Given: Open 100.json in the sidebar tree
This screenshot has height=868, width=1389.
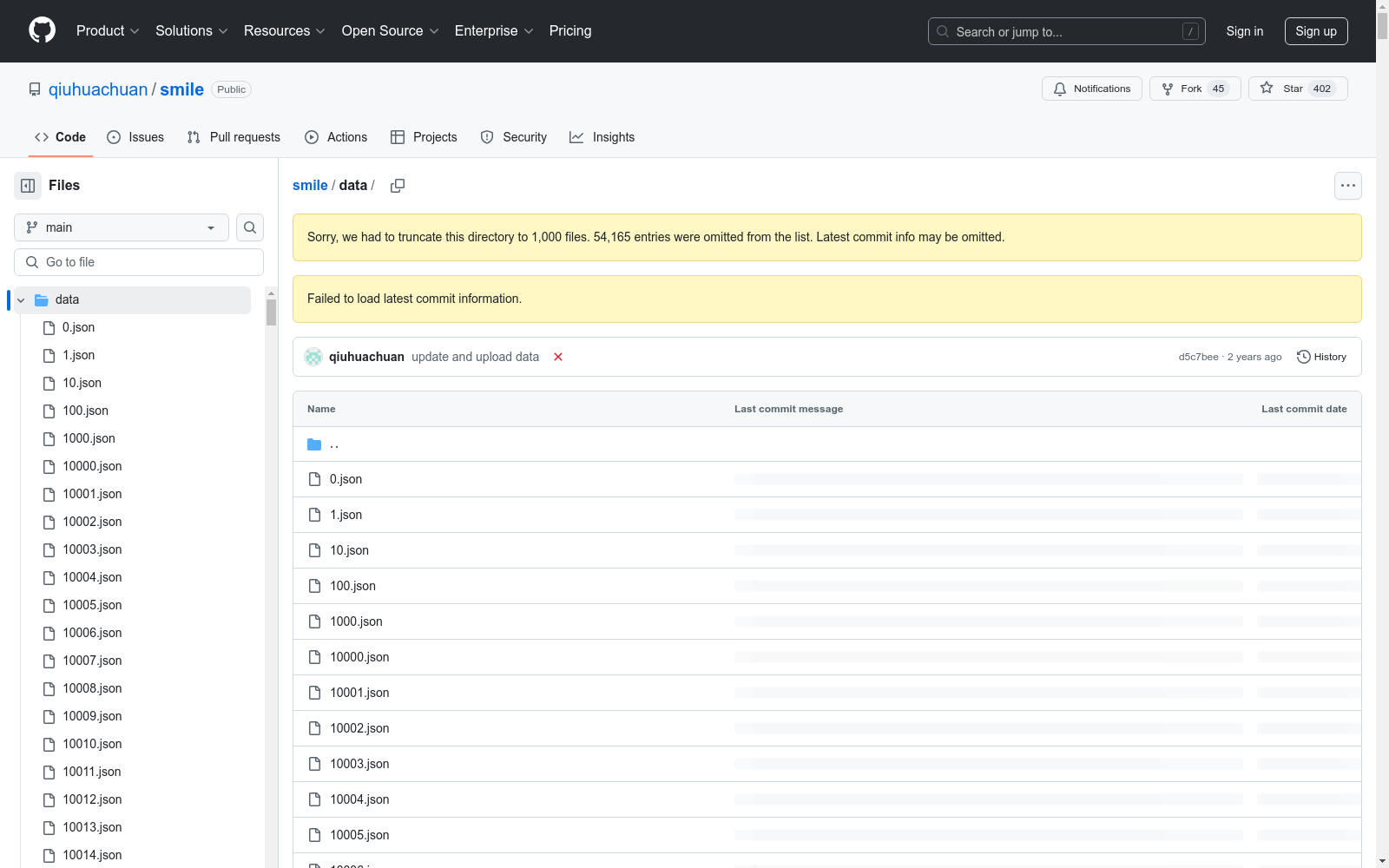Looking at the screenshot, I should pos(85,411).
